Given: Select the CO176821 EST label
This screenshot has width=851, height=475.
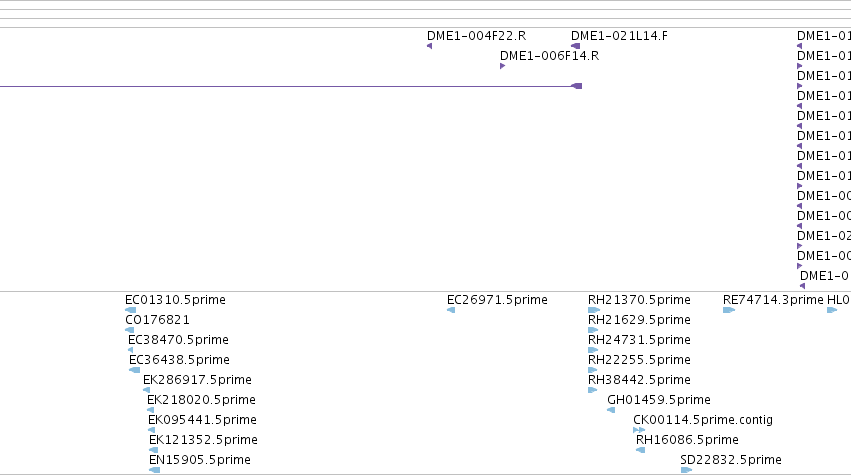Looking at the screenshot, I should point(157,320).
